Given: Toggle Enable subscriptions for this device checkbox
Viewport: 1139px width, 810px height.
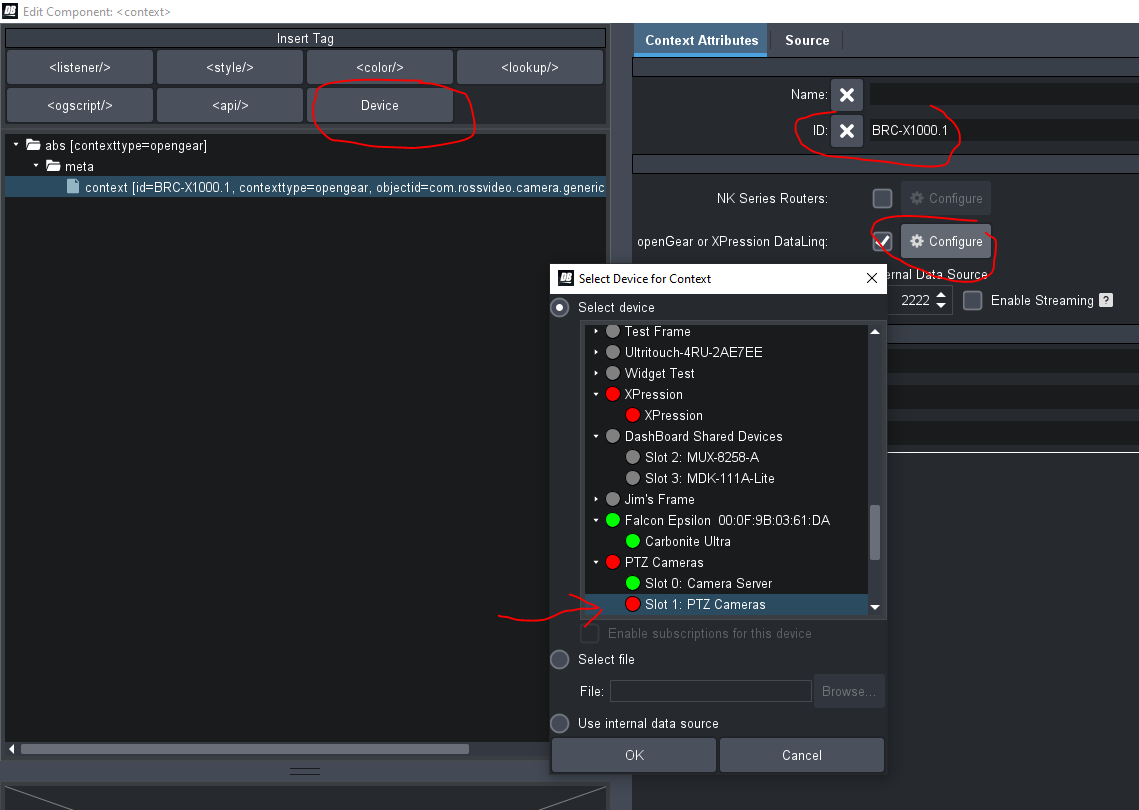Looking at the screenshot, I should pos(590,633).
